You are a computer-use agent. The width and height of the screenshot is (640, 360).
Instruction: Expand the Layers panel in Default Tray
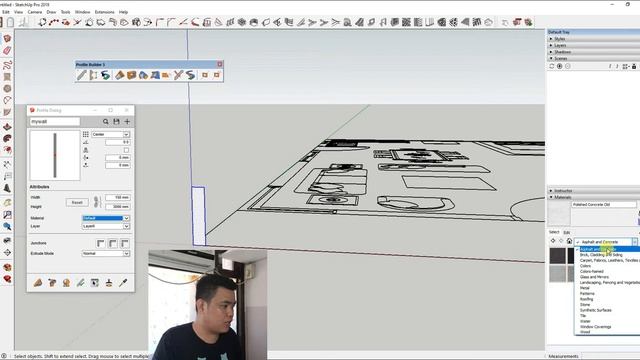click(x=593, y=45)
